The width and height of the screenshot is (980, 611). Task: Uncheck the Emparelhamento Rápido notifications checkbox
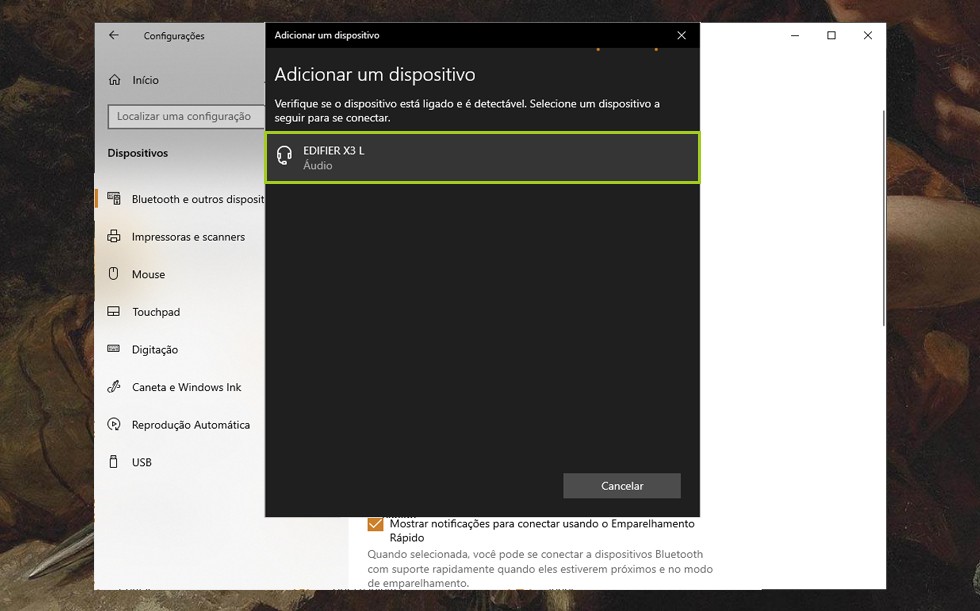(376, 524)
